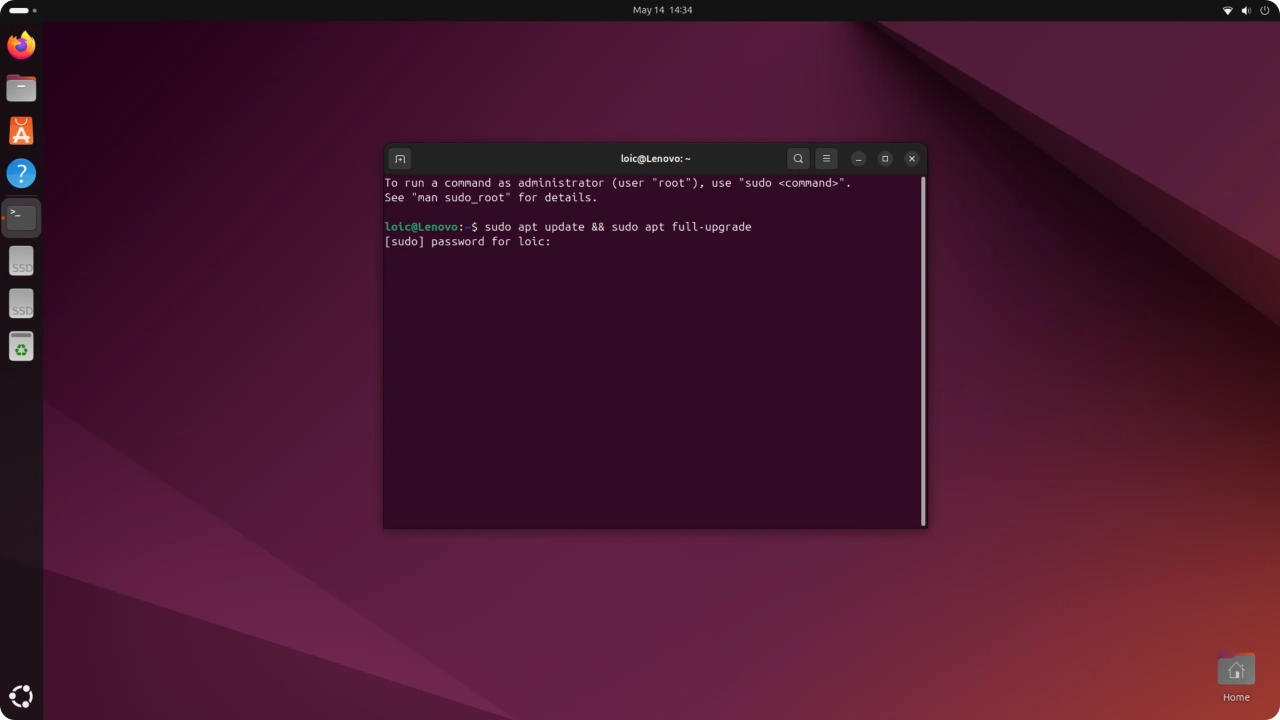Open the first SSD drive in dock
Screen dimensions: 1280x720
pos(21,261)
